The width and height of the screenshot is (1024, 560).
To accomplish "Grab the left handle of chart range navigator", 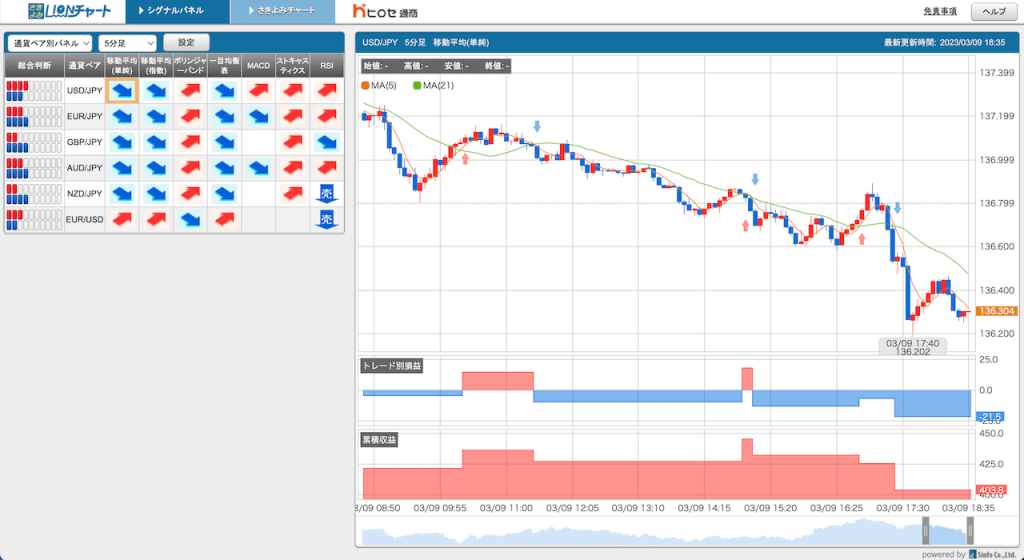I will (925, 531).
